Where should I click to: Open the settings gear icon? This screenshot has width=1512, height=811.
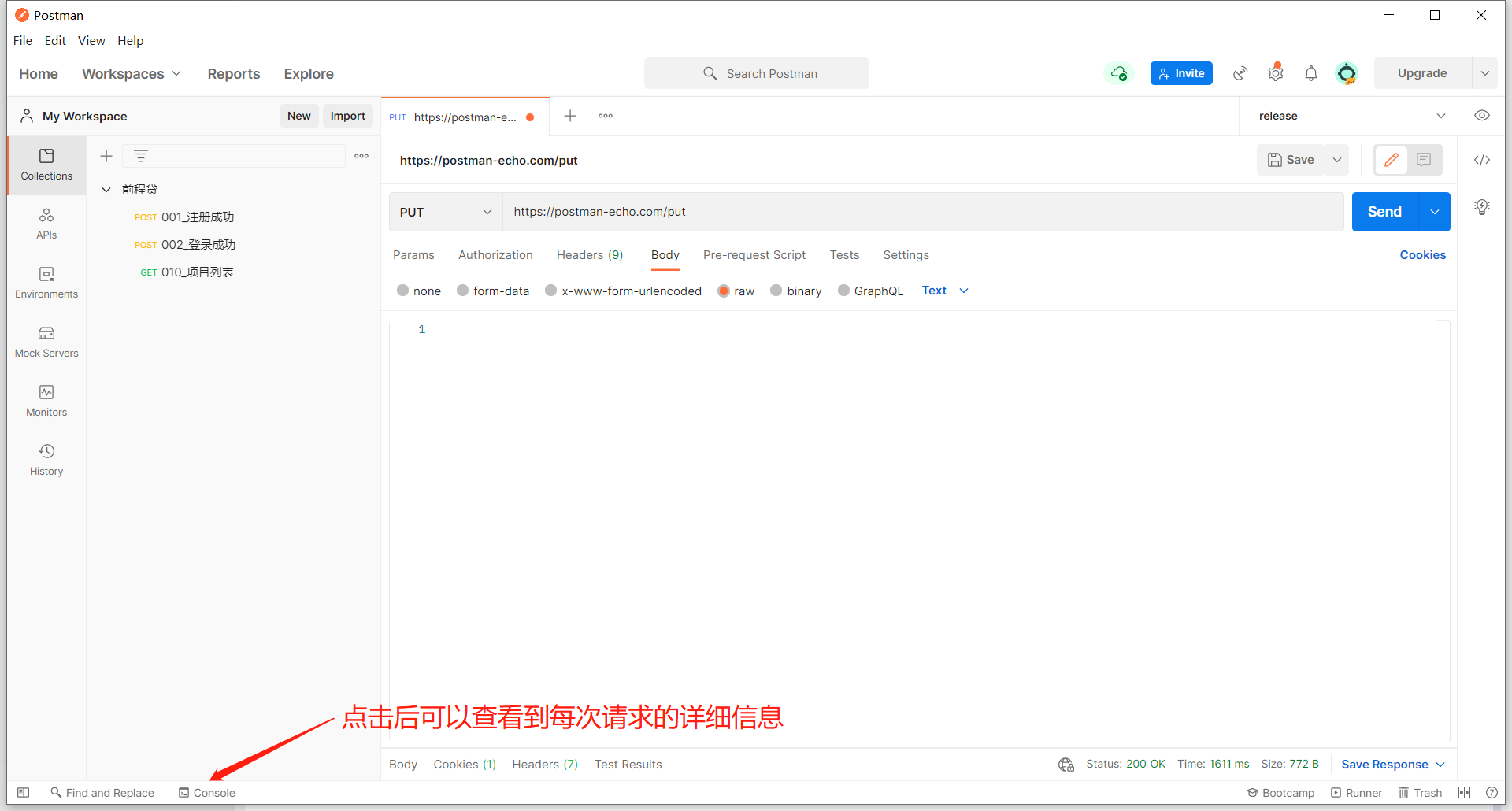click(1276, 73)
